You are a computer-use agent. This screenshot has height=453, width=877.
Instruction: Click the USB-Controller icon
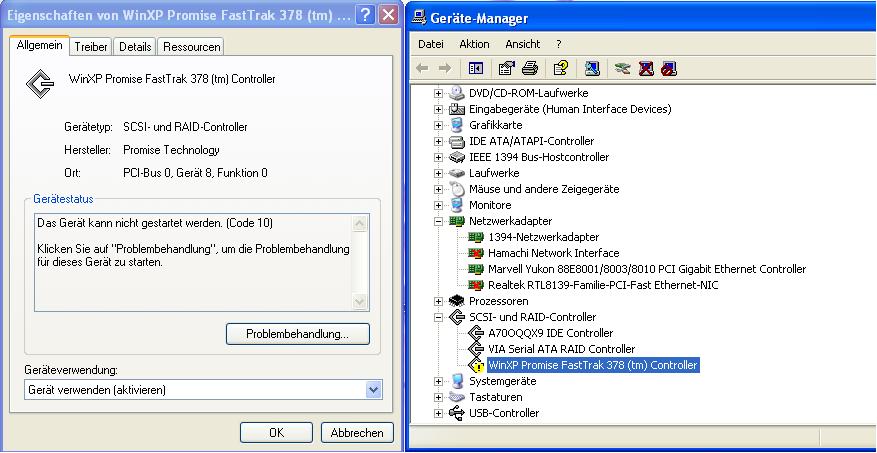(x=457, y=413)
